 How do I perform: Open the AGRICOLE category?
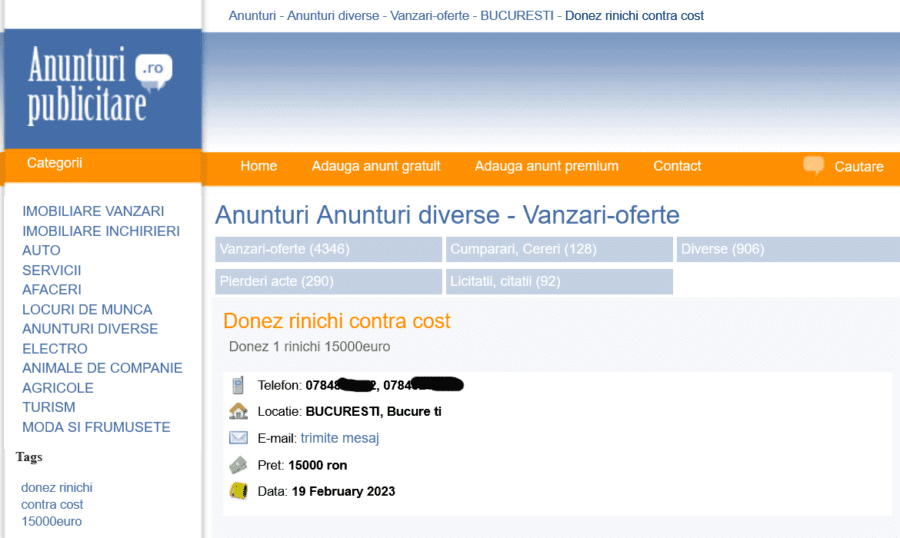58,388
